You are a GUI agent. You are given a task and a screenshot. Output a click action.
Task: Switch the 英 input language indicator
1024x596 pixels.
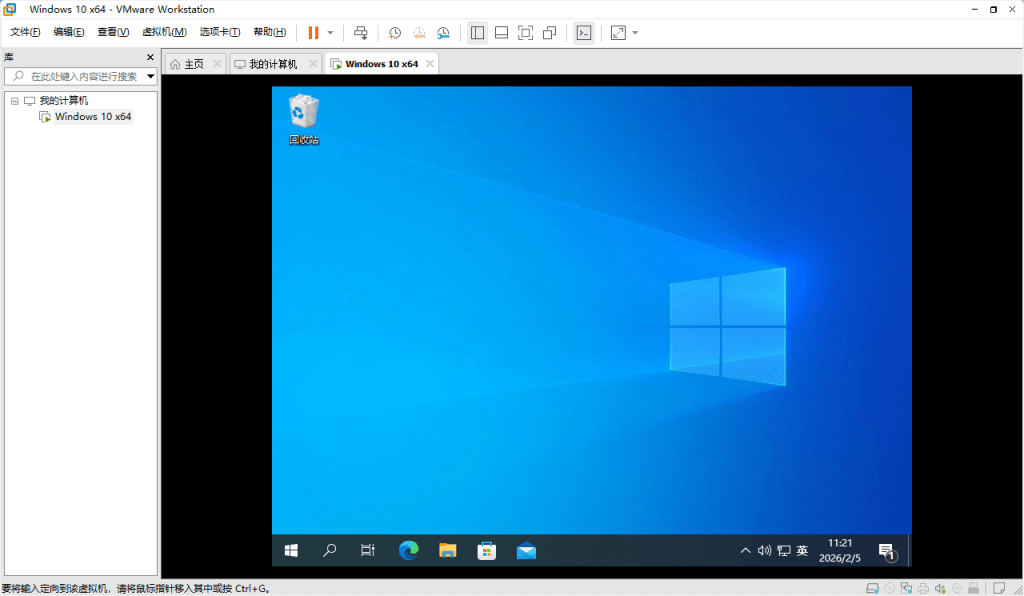(803, 551)
